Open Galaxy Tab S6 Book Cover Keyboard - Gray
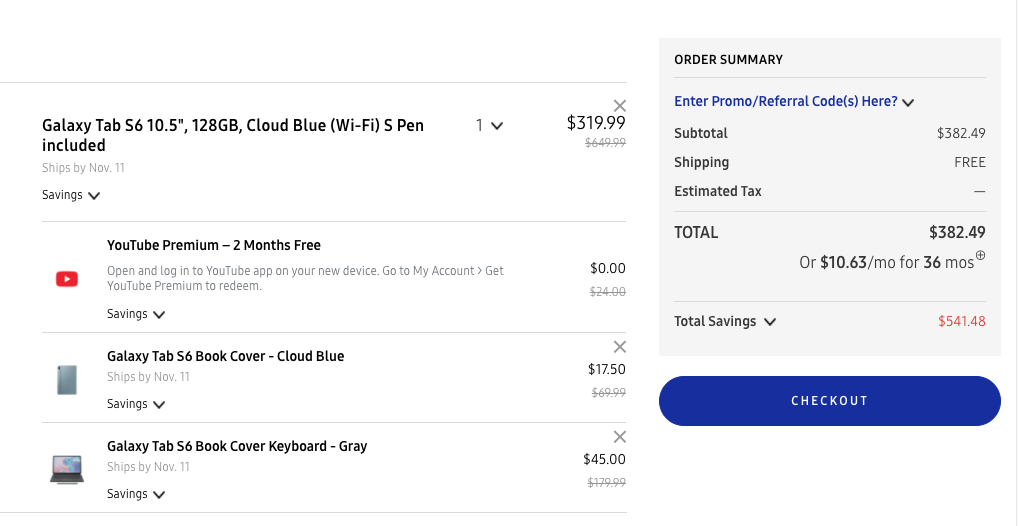This screenshot has height=526, width=1019. coord(237,446)
